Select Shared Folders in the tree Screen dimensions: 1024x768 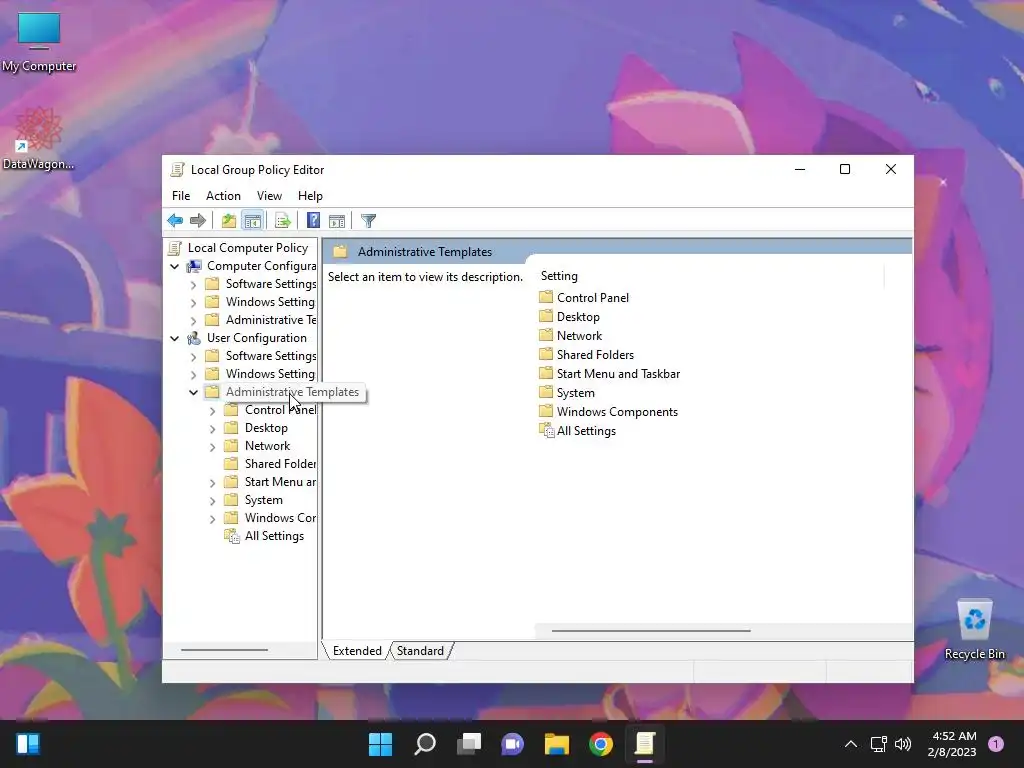point(270,464)
